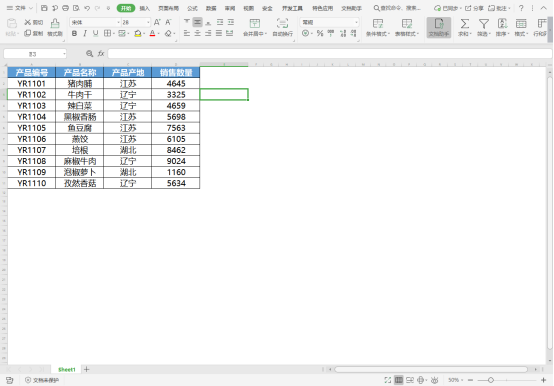Image resolution: width=554 pixels, height=386 pixels.
Task: Click the percent style icon
Action: click(x=320, y=33)
